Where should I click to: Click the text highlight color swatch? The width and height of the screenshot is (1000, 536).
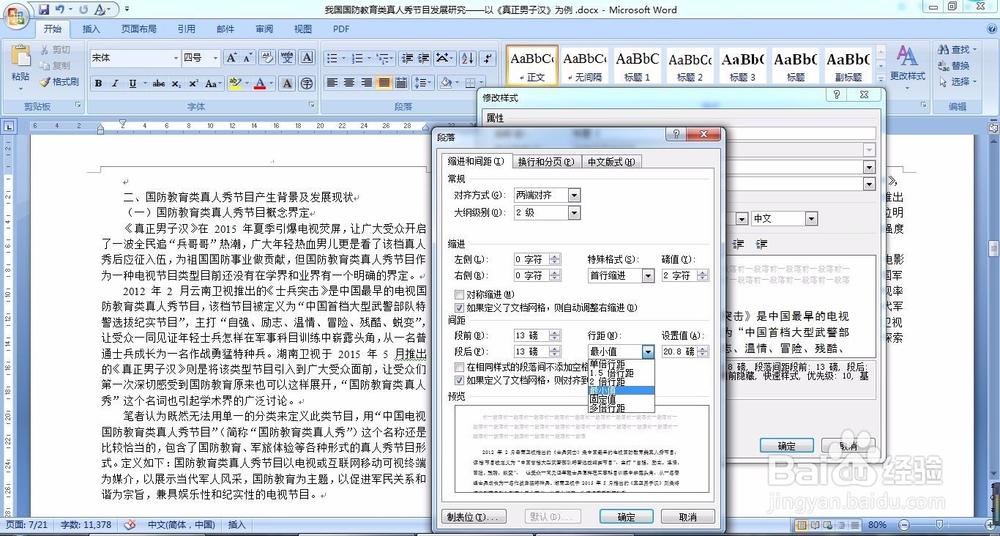234,84
